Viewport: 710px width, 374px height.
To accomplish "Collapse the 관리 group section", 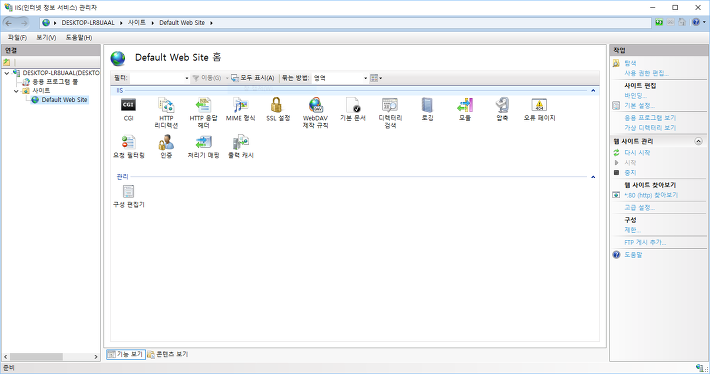I will (x=593, y=177).
